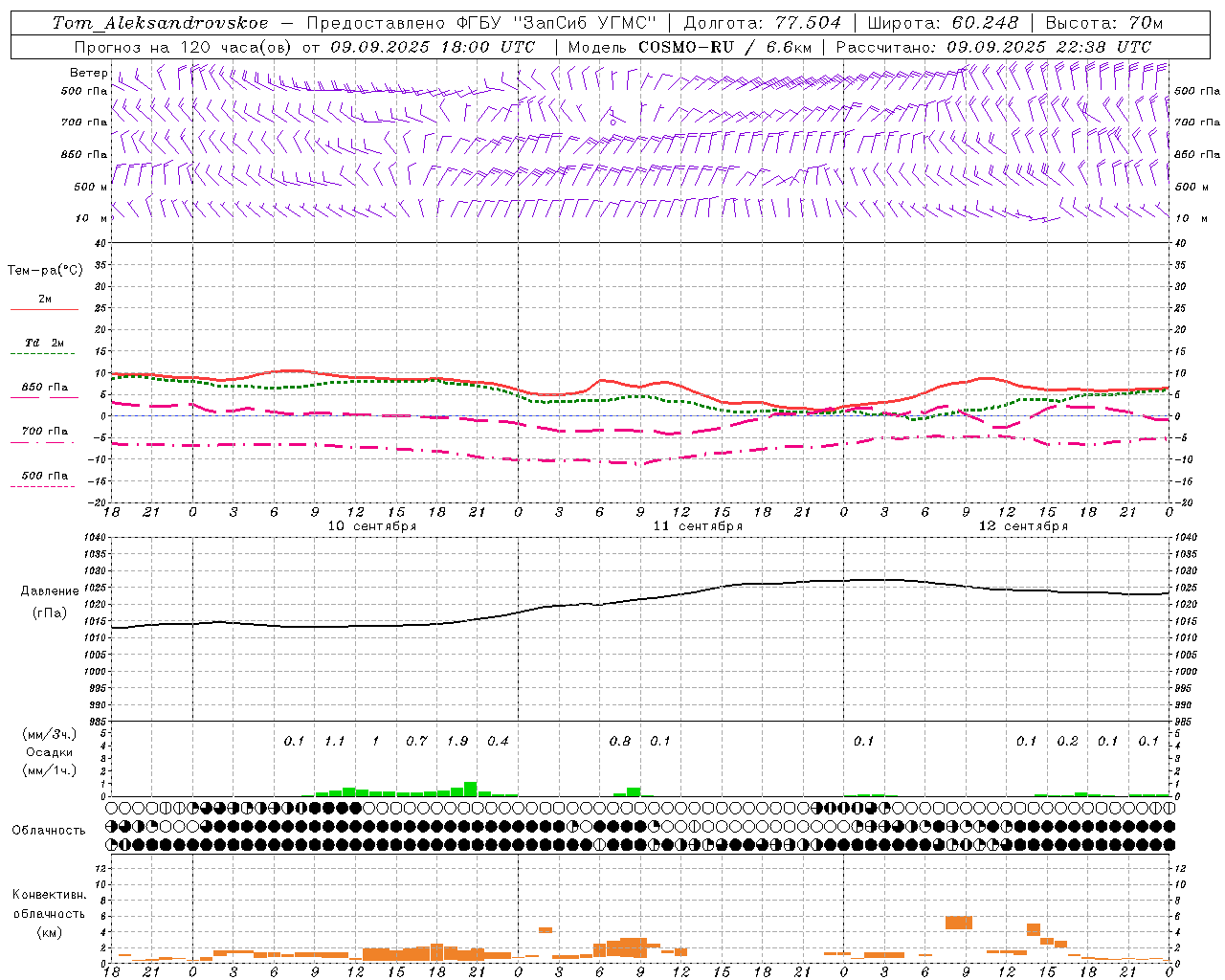Click the 500 гПа entry in the temperature legend
1225x980 pixels.
pos(44,479)
